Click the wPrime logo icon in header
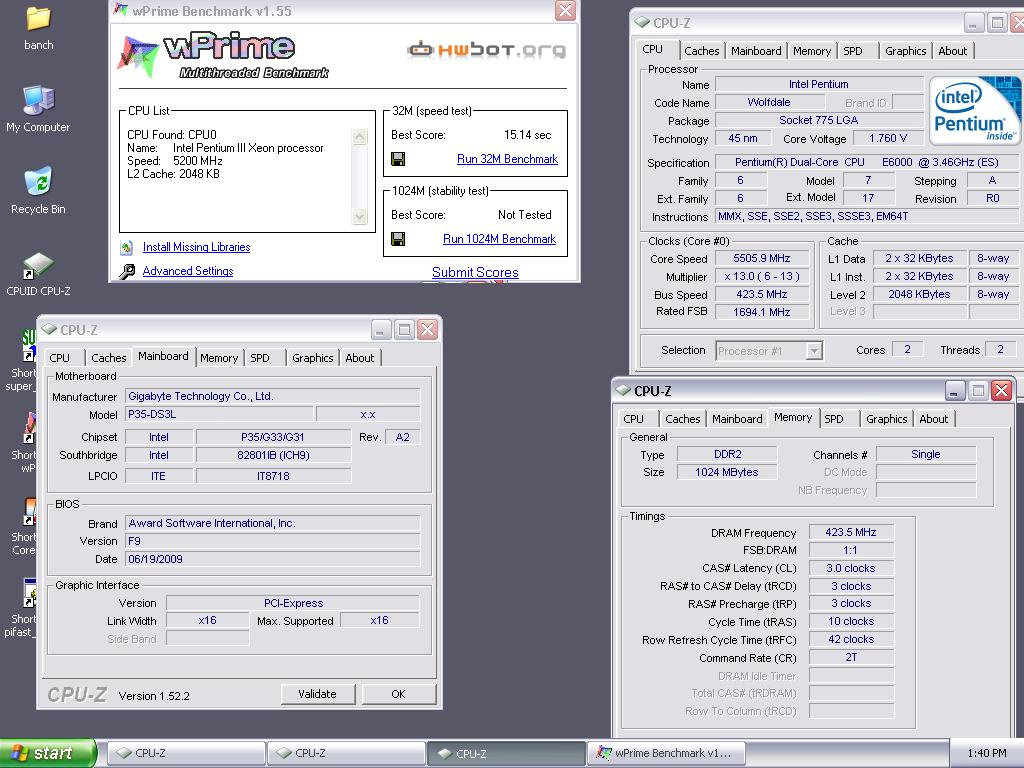The image size is (1024, 768). pyautogui.click(x=138, y=56)
